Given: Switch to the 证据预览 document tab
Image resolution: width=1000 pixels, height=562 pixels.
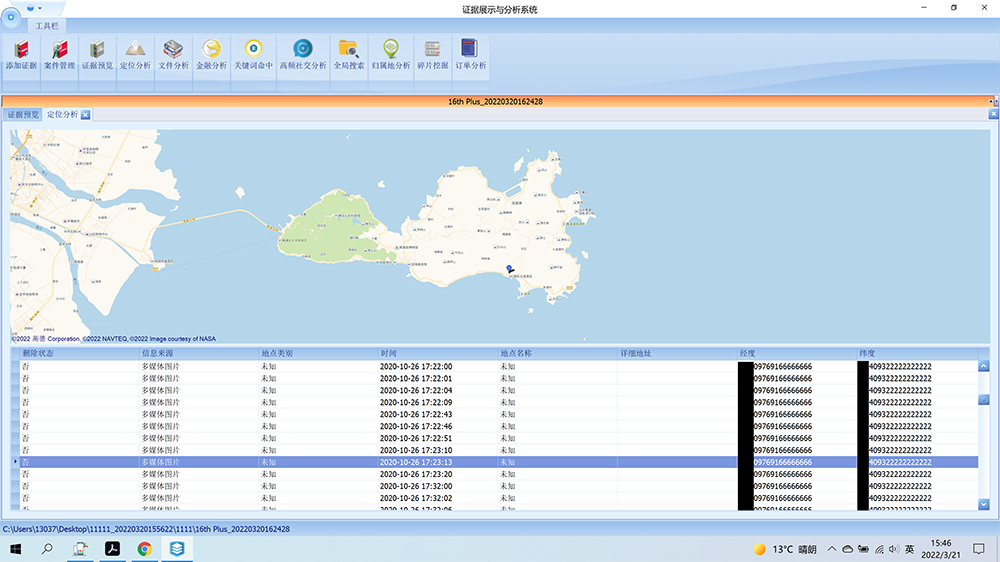Looking at the screenshot, I should [23, 115].
